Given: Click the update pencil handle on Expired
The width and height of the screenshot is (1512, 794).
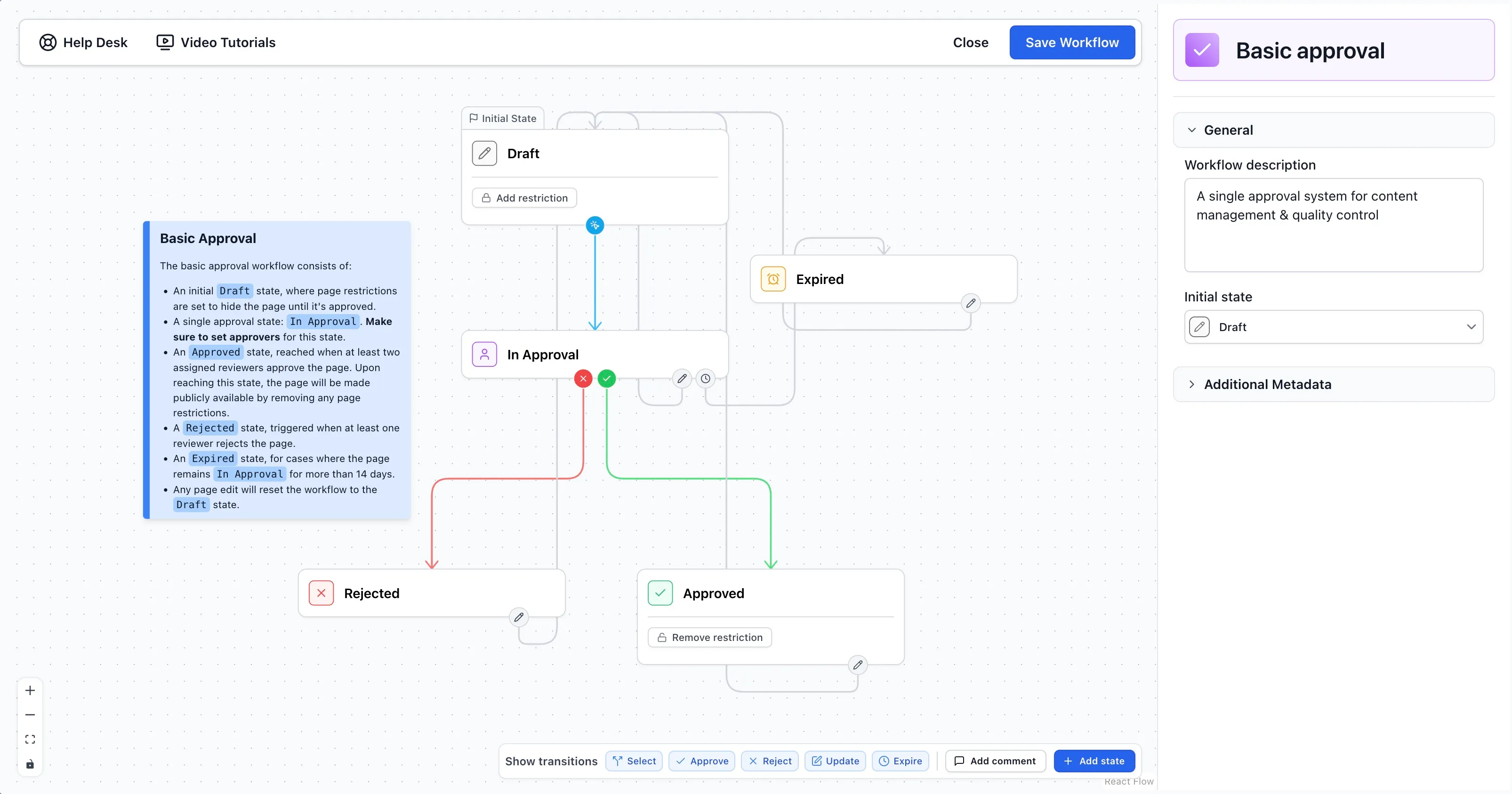Looking at the screenshot, I should (x=970, y=303).
